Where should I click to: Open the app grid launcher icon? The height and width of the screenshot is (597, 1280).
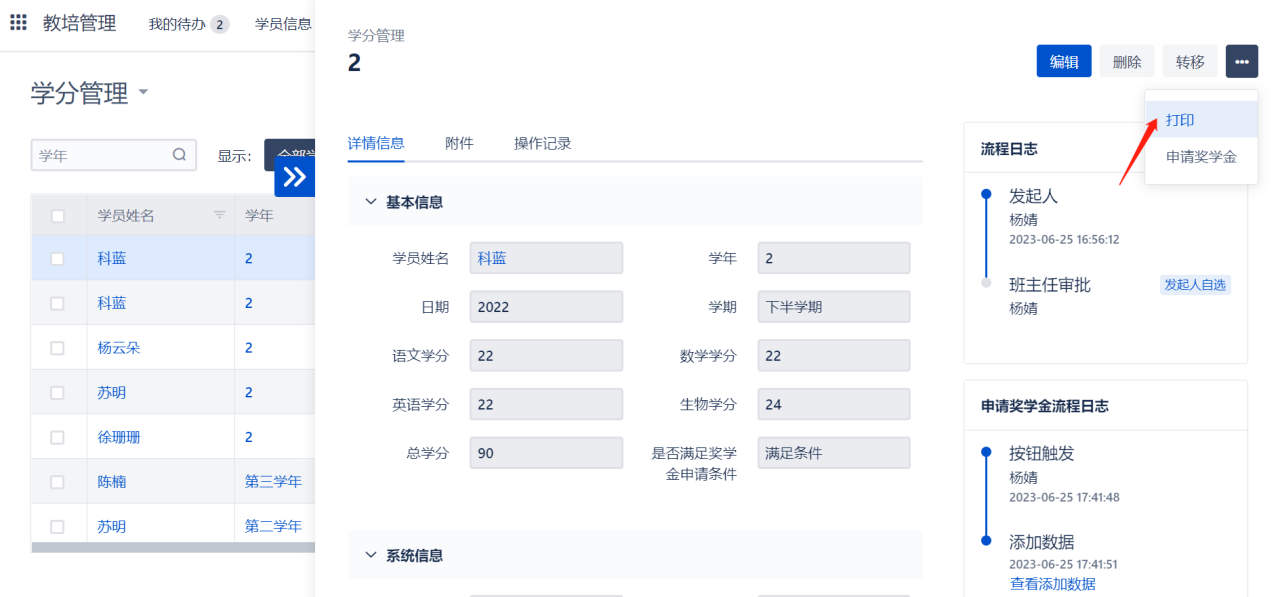tap(18, 23)
